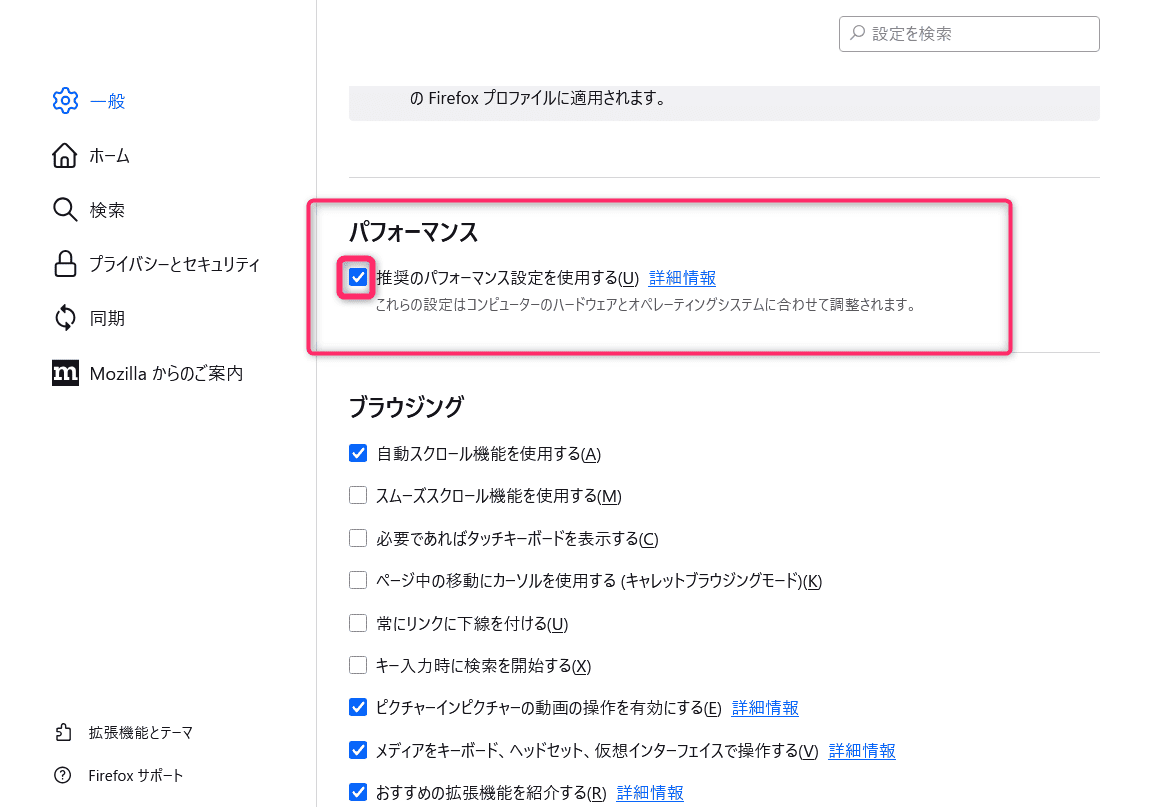Click the Mozilla 'm' logo icon

tap(65, 373)
